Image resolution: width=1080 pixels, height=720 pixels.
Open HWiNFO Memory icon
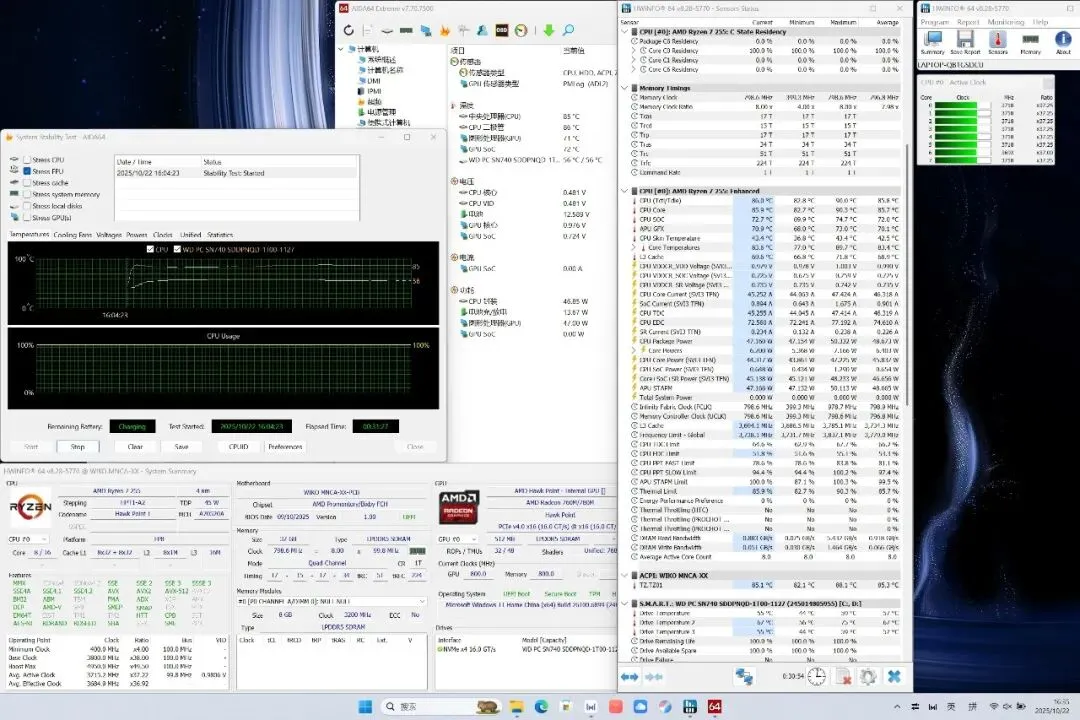click(x=1030, y=40)
